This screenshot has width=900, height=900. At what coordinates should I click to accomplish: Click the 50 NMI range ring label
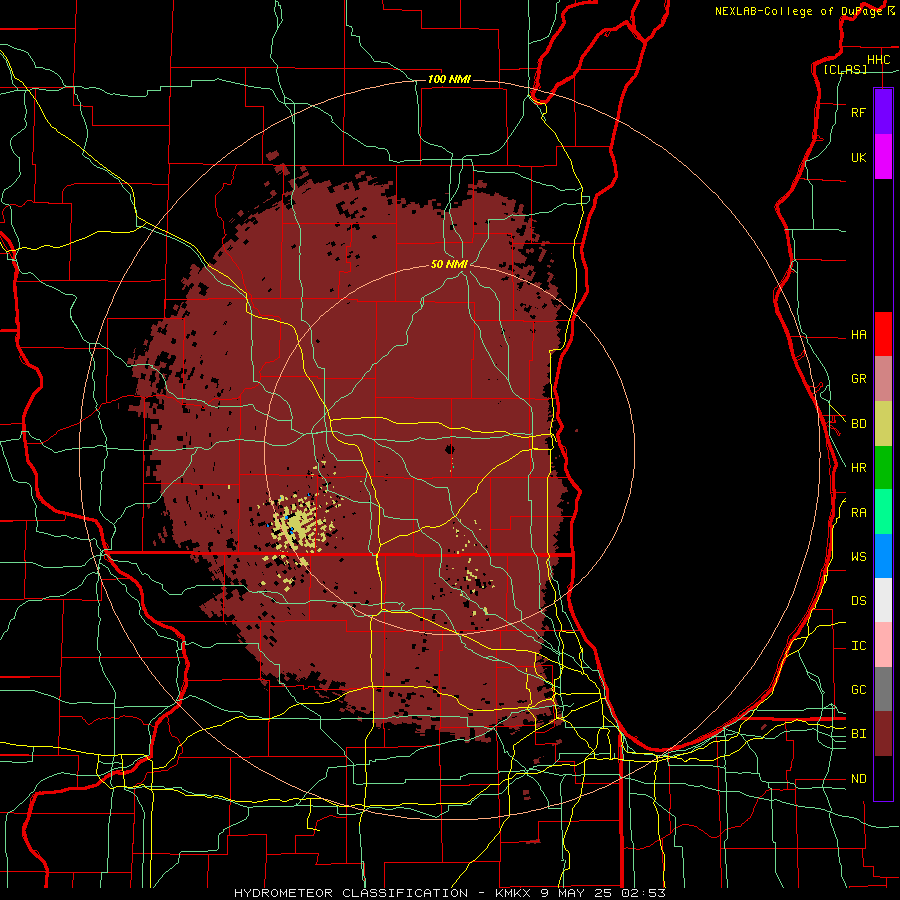coord(449,264)
